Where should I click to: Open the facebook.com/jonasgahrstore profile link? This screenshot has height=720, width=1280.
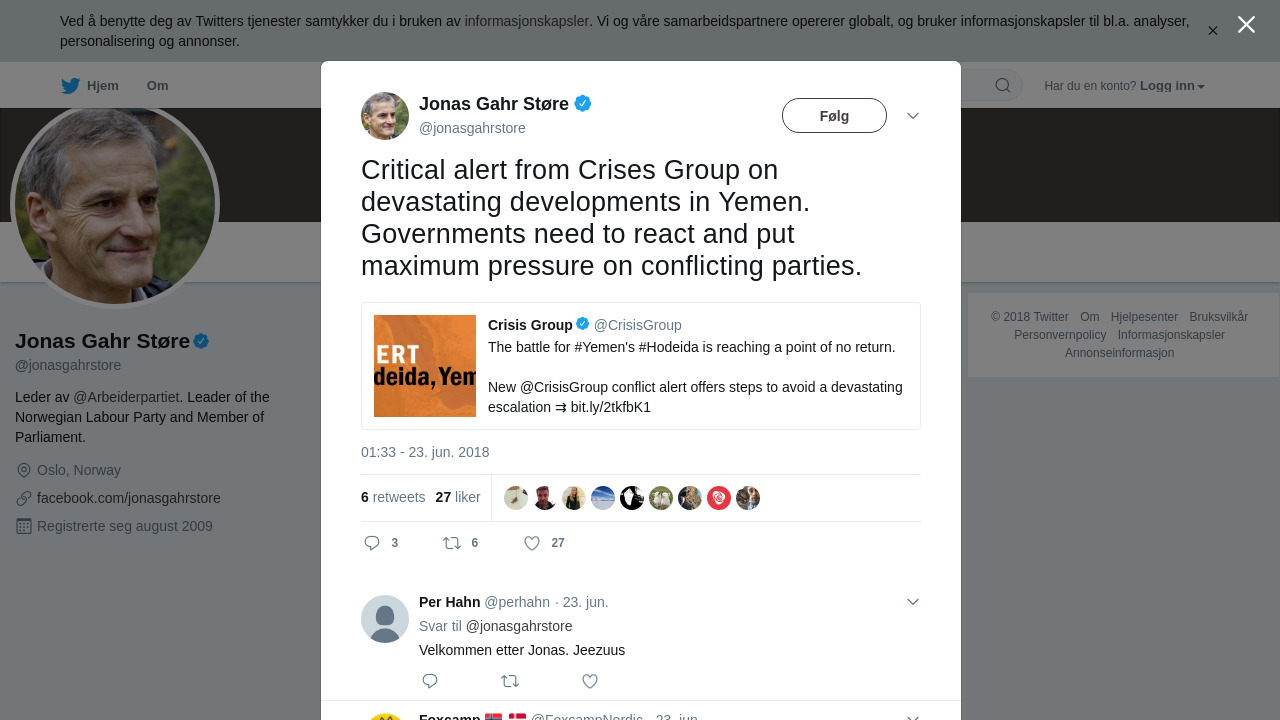coord(129,498)
